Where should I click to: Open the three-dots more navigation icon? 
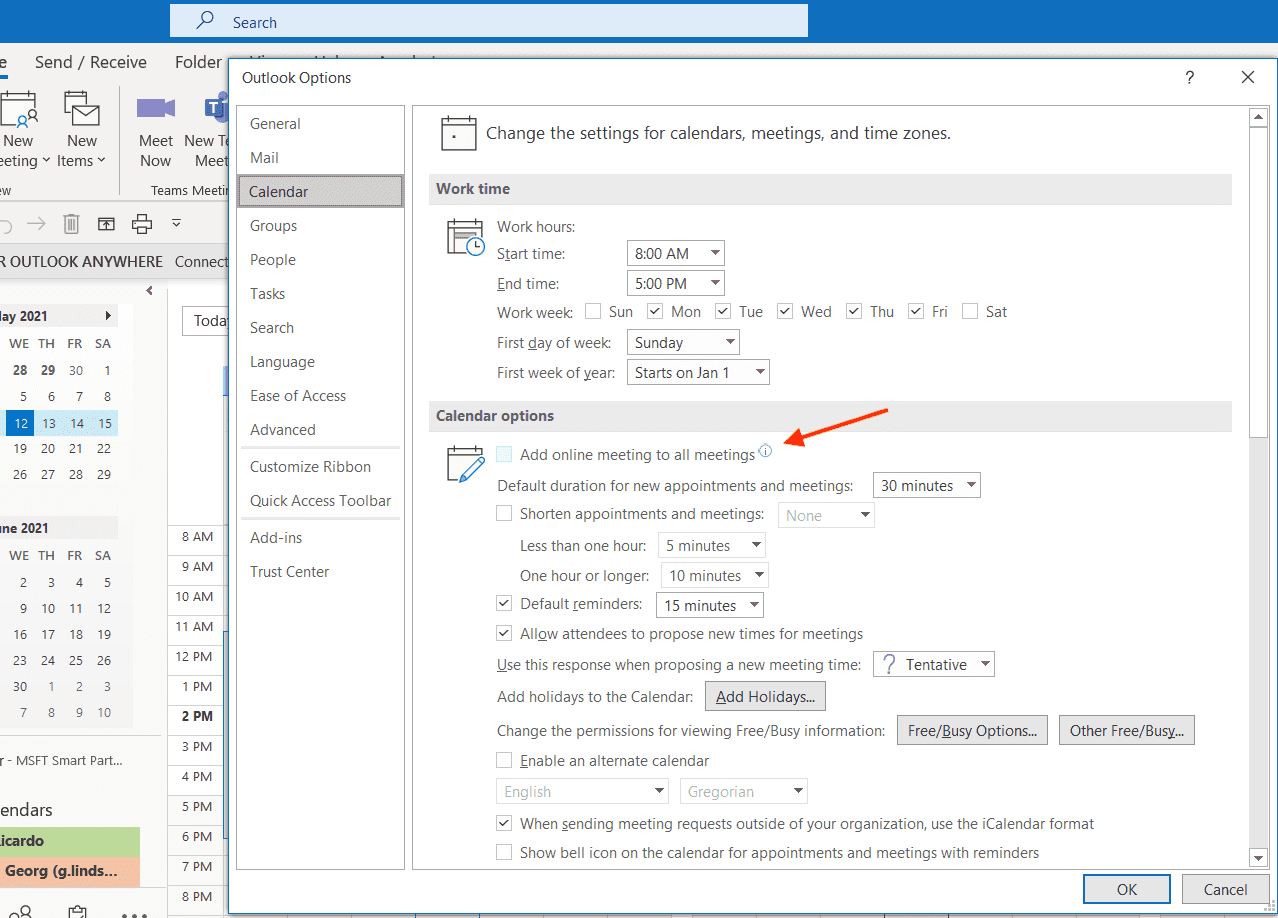tap(134, 910)
